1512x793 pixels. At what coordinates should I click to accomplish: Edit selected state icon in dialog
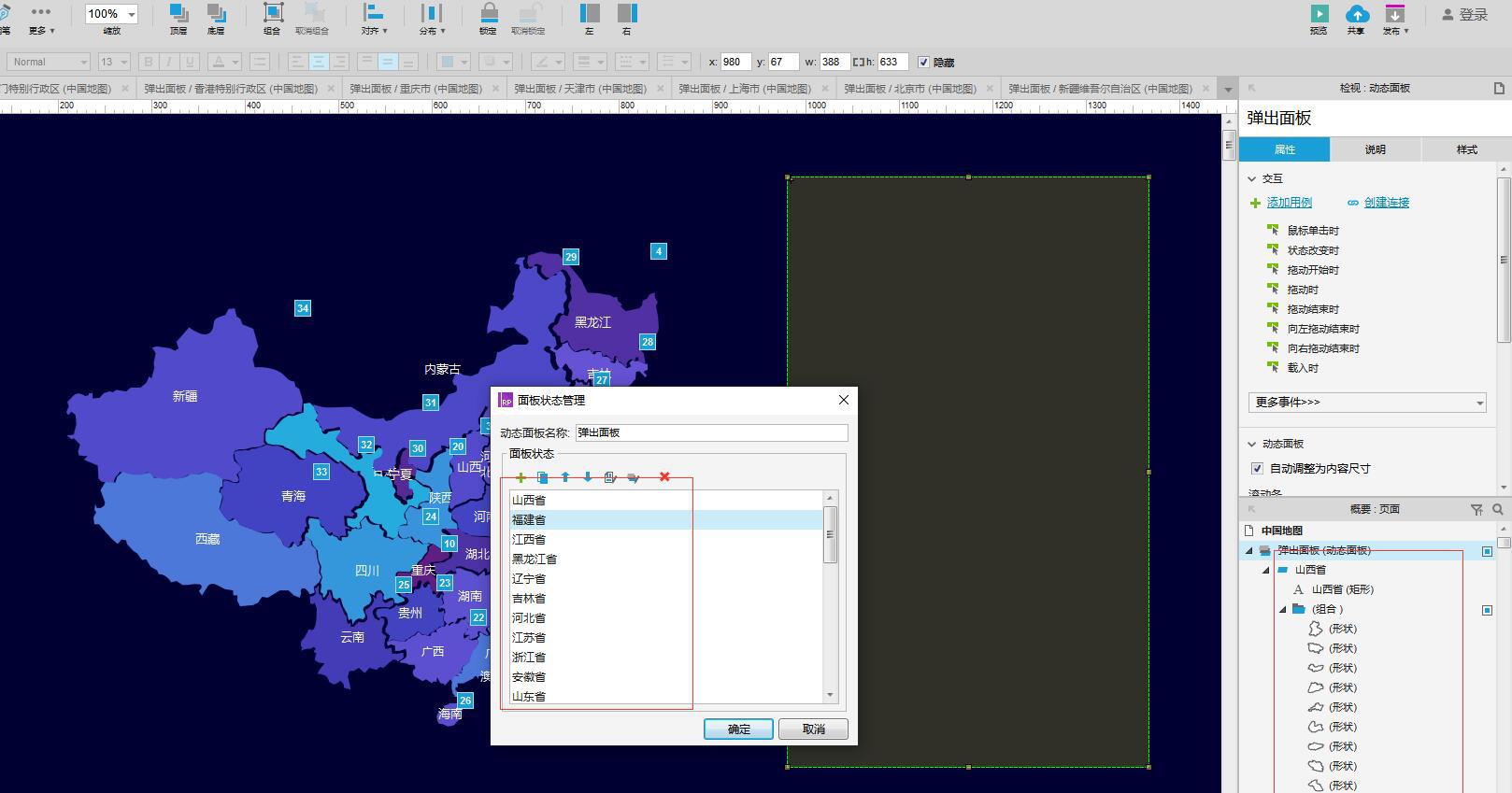pyautogui.click(x=609, y=477)
